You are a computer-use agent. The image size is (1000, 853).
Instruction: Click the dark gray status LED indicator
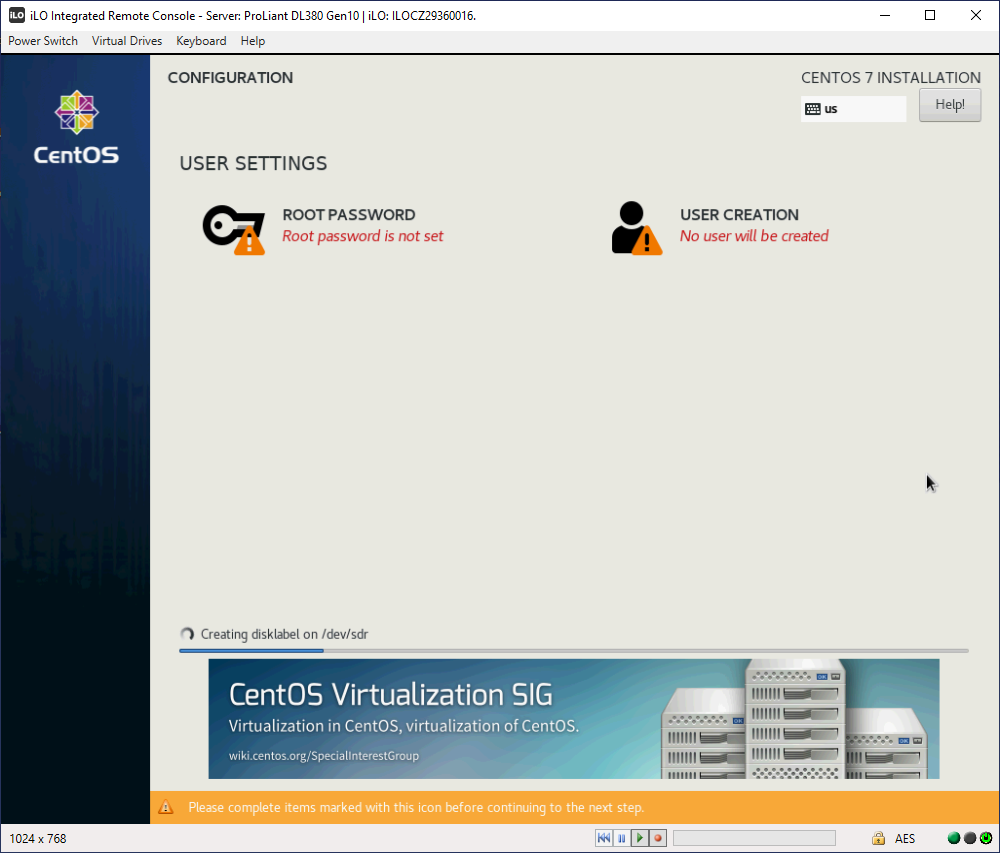point(970,838)
